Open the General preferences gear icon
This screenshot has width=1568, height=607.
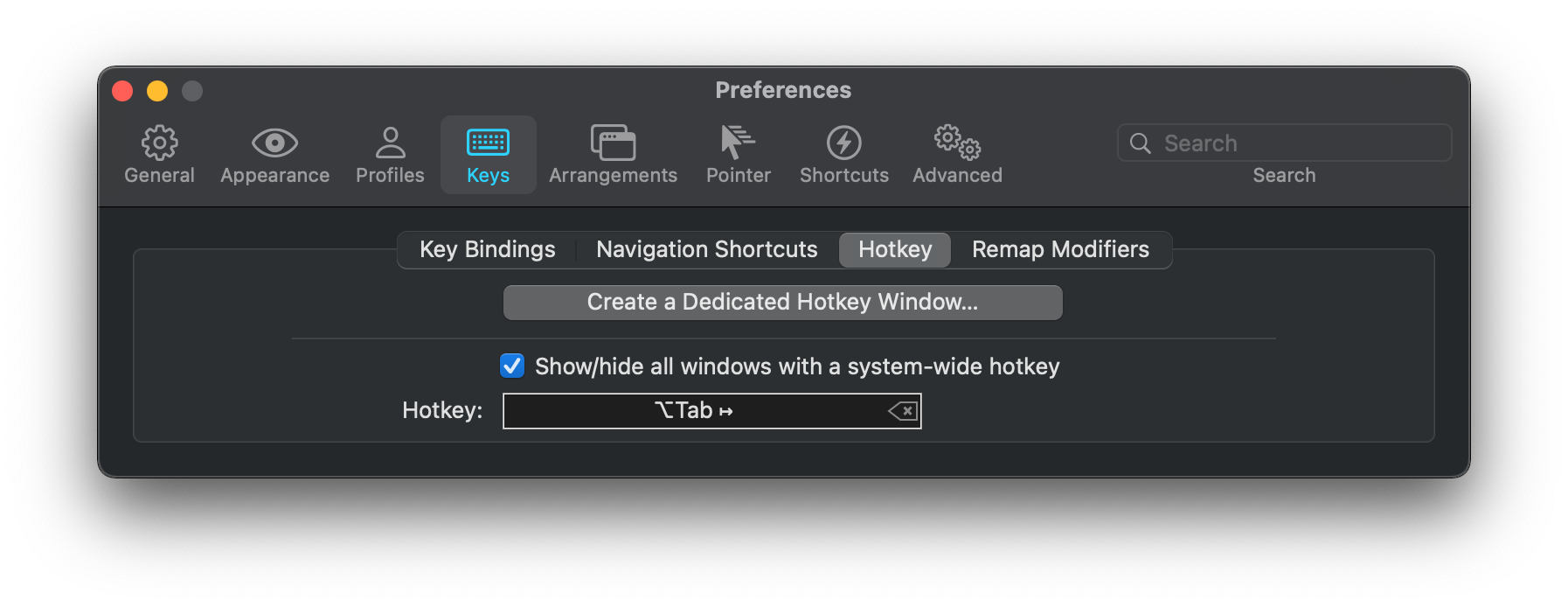click(159, 143)
